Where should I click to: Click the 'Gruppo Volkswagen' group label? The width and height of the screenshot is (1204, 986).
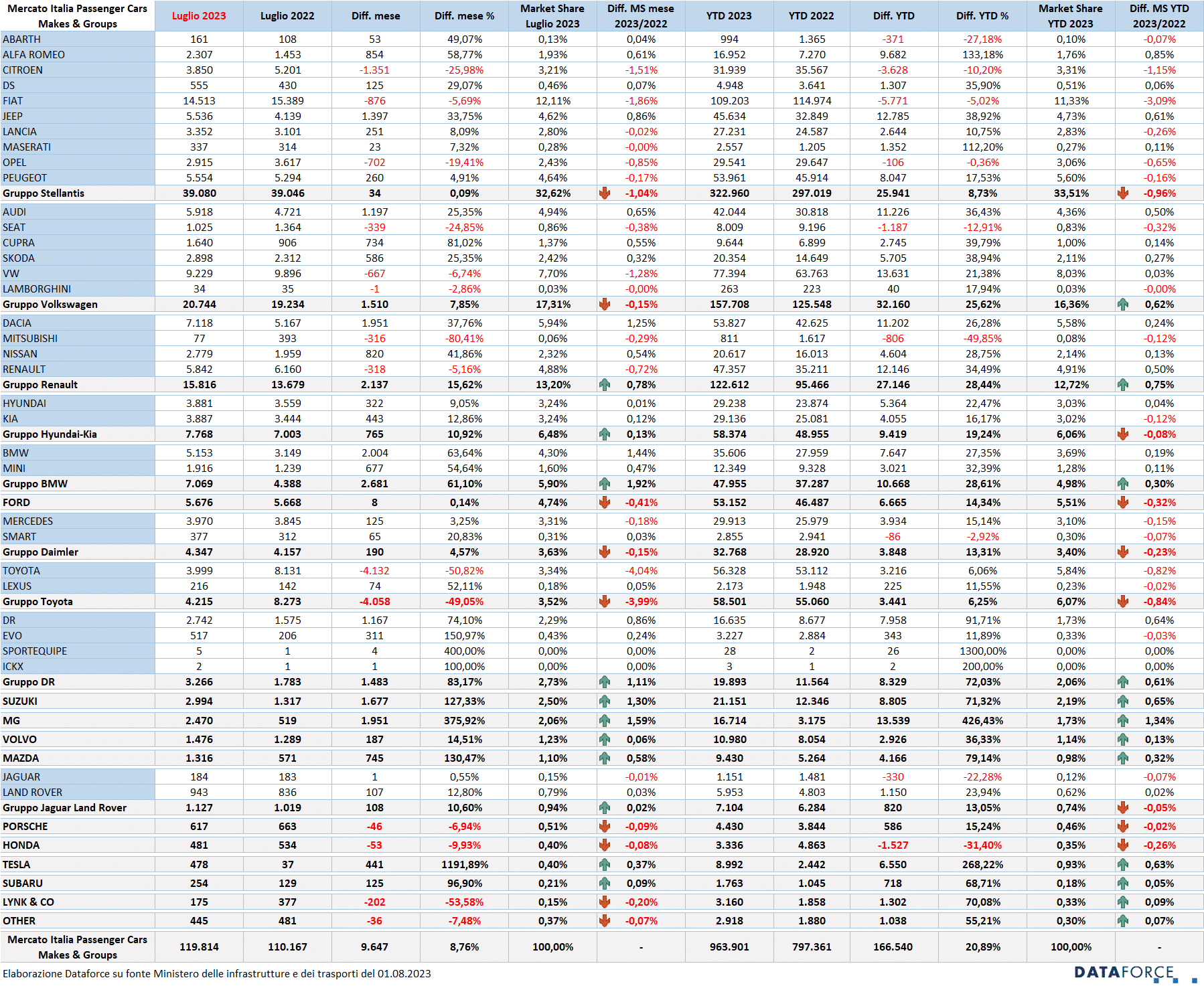click(x=50, y=305)
